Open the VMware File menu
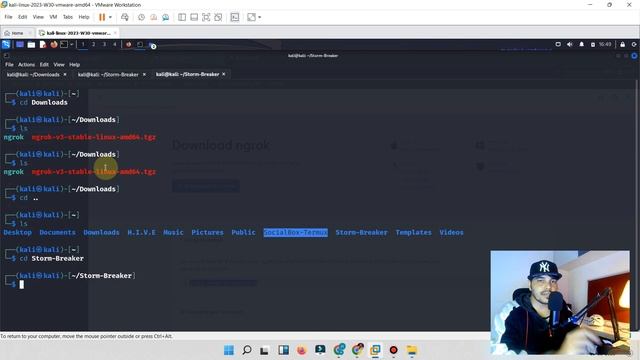The width and height of the screenshot is (640, 360). (8, 17)
